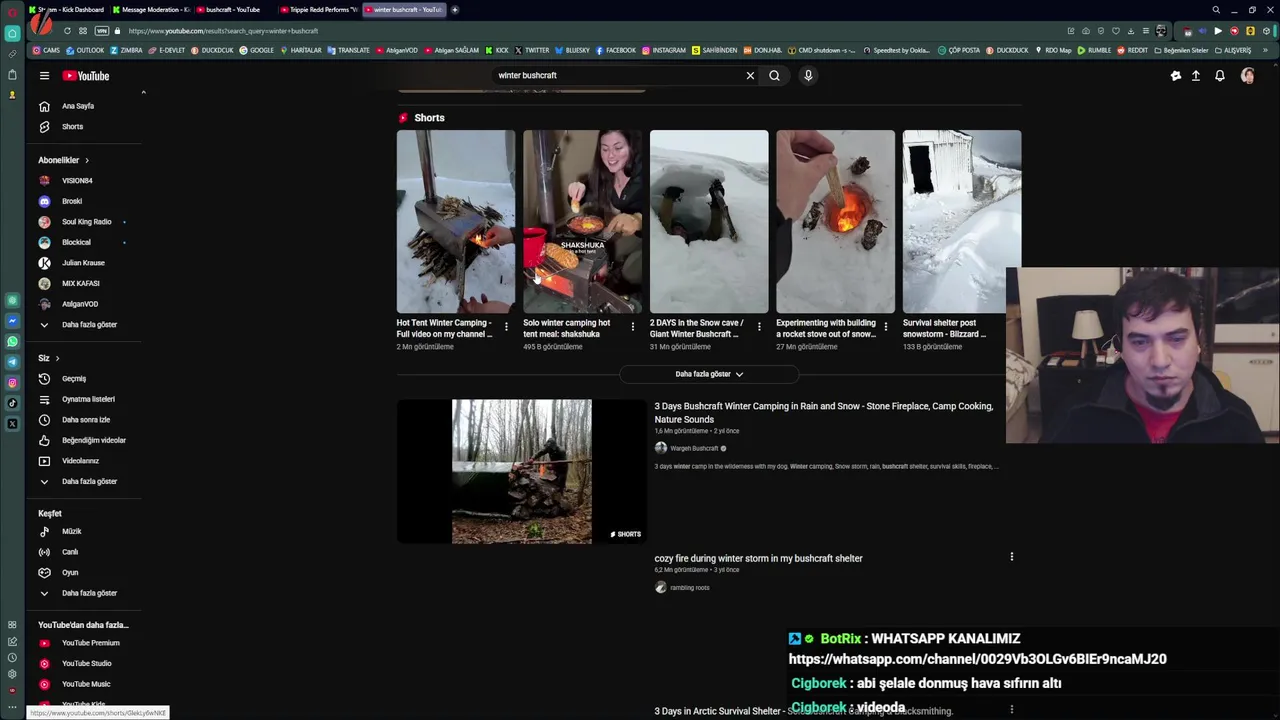Open cozy fire during winter storm title

[x=758, y=559]
